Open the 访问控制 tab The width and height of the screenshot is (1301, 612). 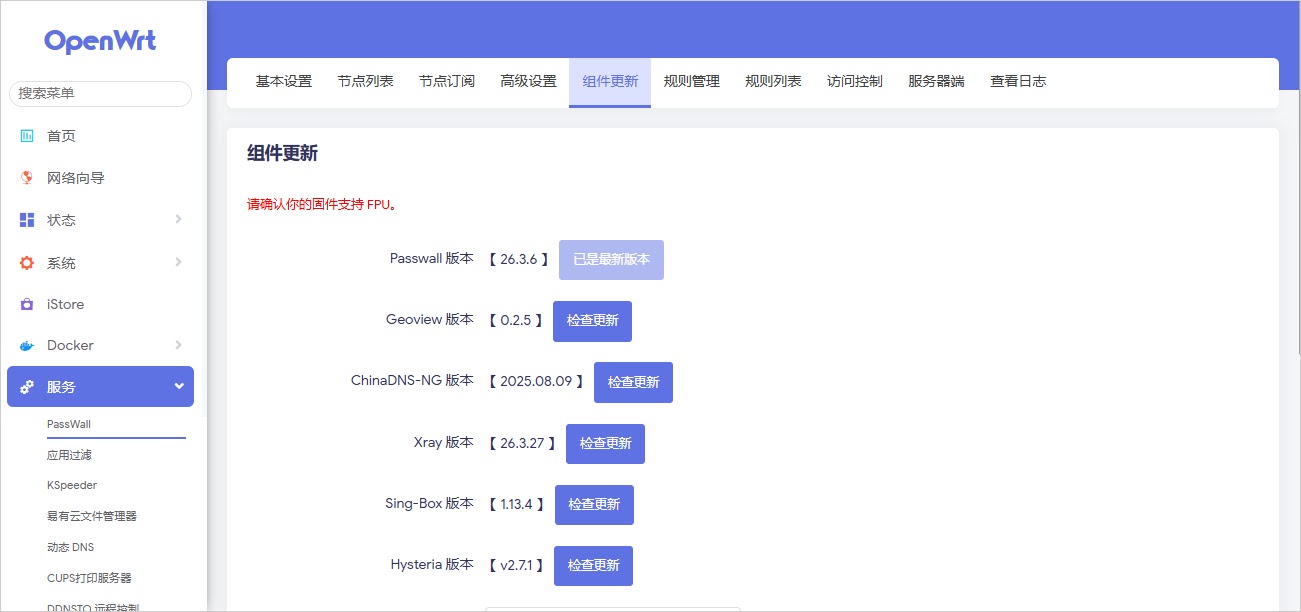click(855, 82)
